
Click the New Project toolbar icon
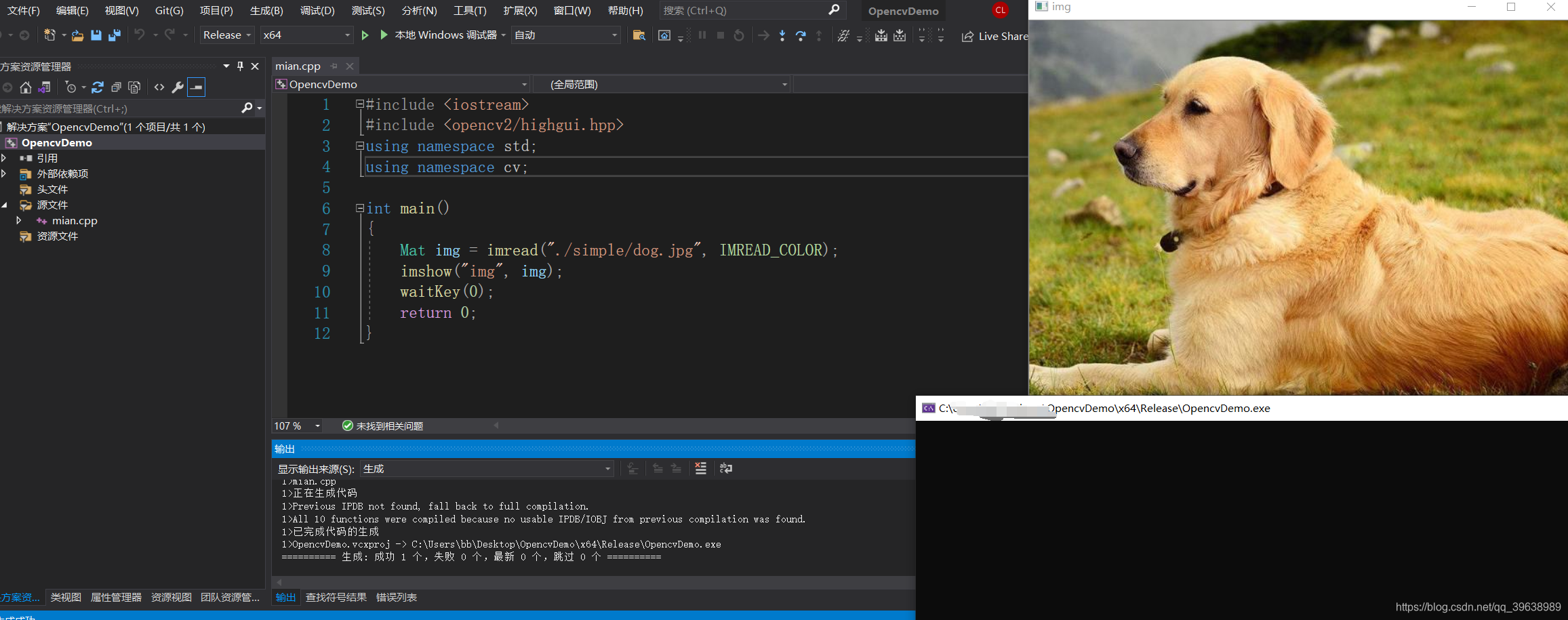click(x=49, y=35)
